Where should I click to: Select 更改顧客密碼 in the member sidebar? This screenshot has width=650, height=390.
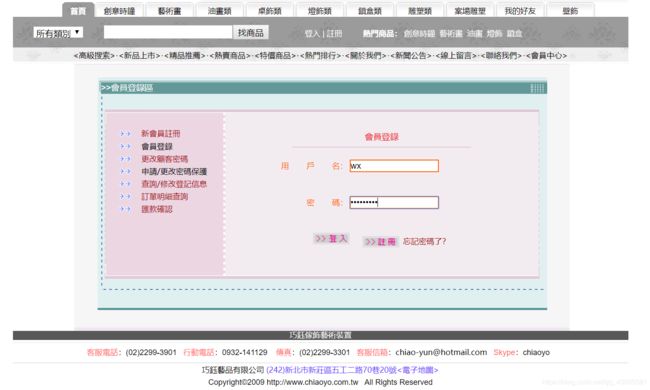165,159
